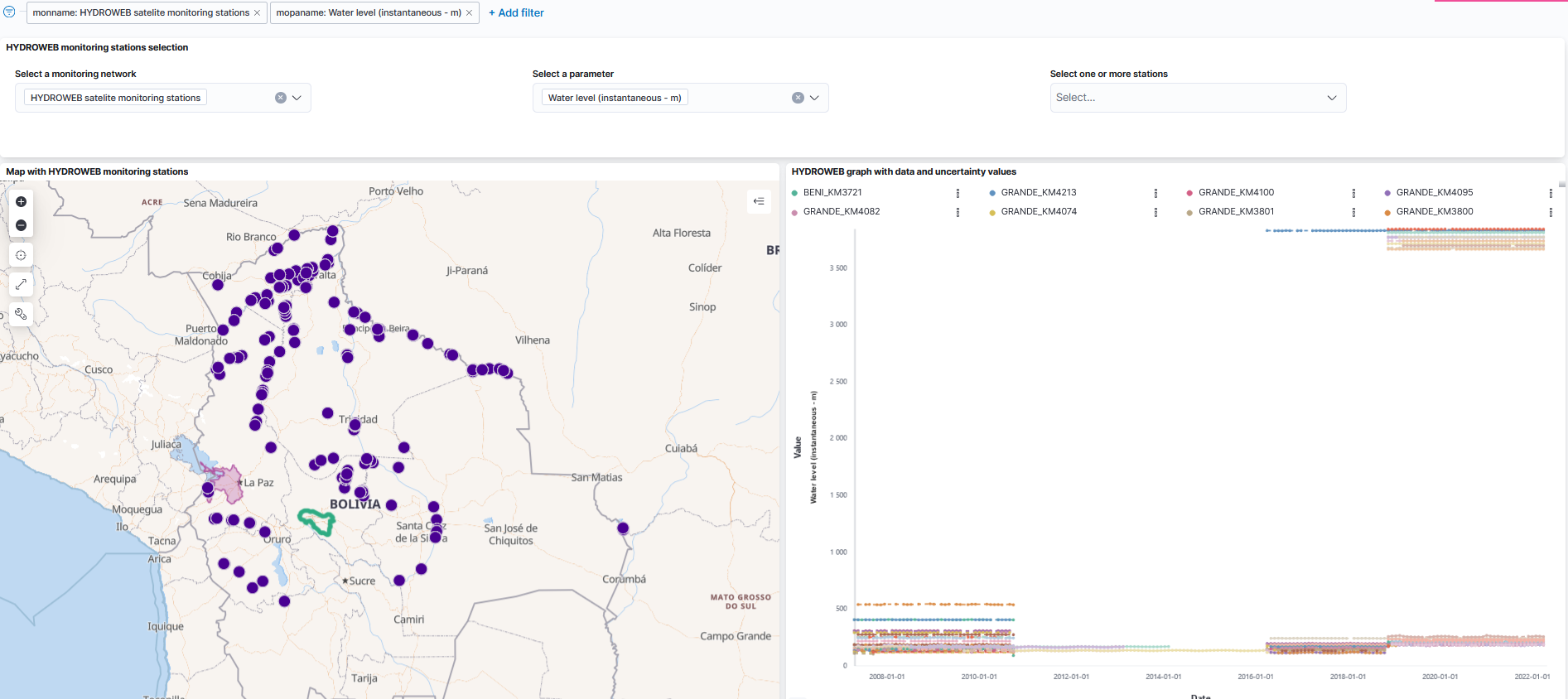Click the Add filter link
The width and height of the screenshot is (1568, 699).
pyautogui.click(x=516, y=13)
